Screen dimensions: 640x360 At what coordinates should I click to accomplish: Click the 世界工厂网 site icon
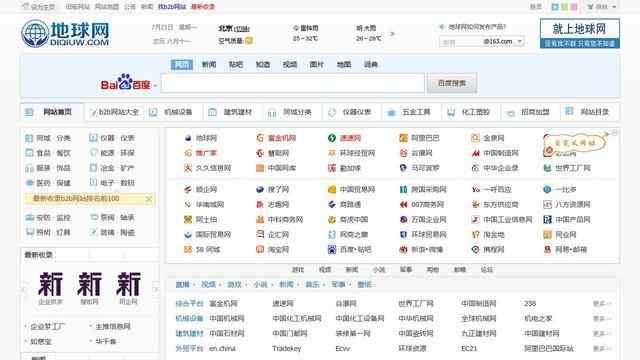pyautogui.click(x=547, y=168)
